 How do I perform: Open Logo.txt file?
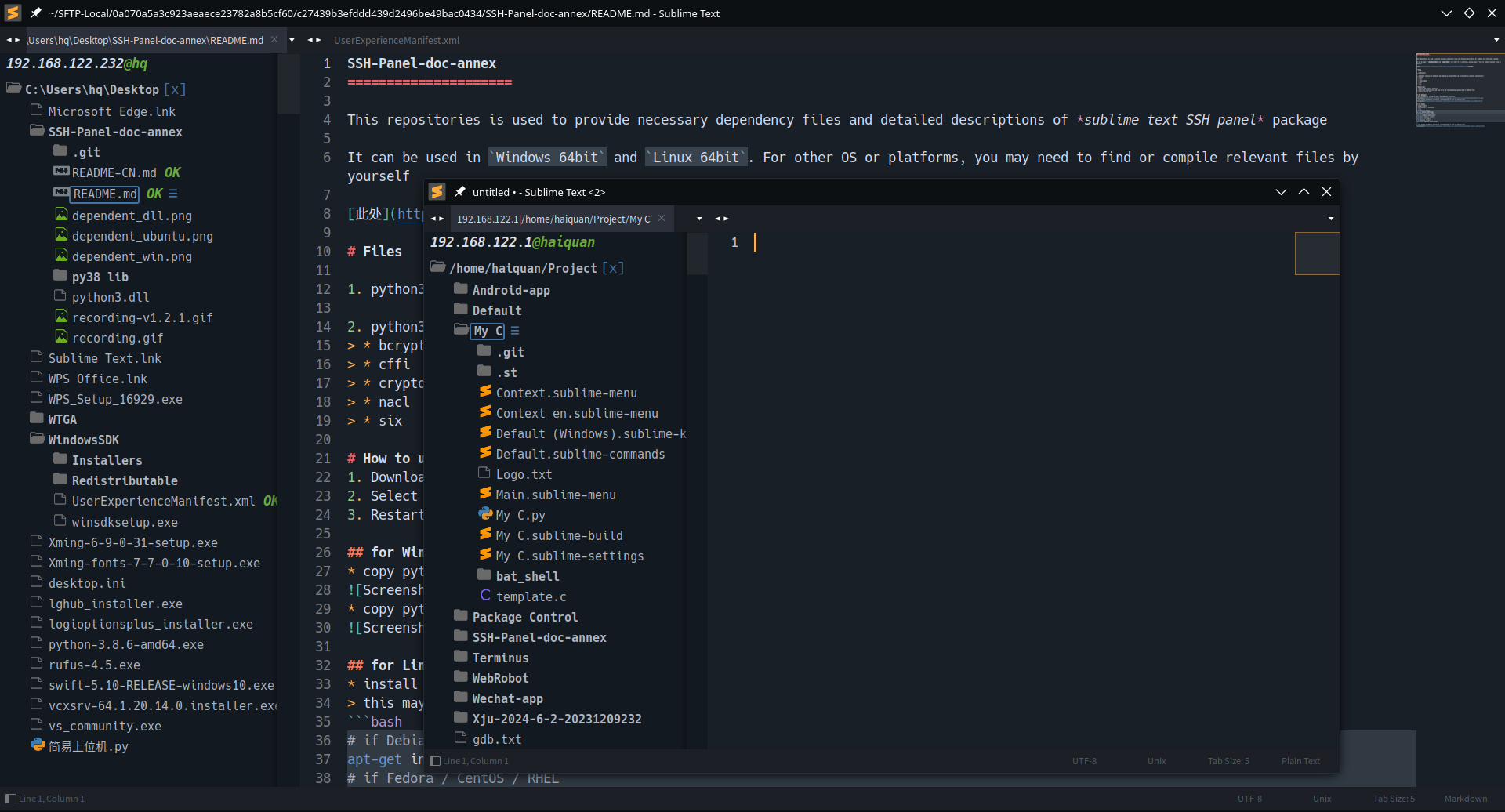(524, 474)
